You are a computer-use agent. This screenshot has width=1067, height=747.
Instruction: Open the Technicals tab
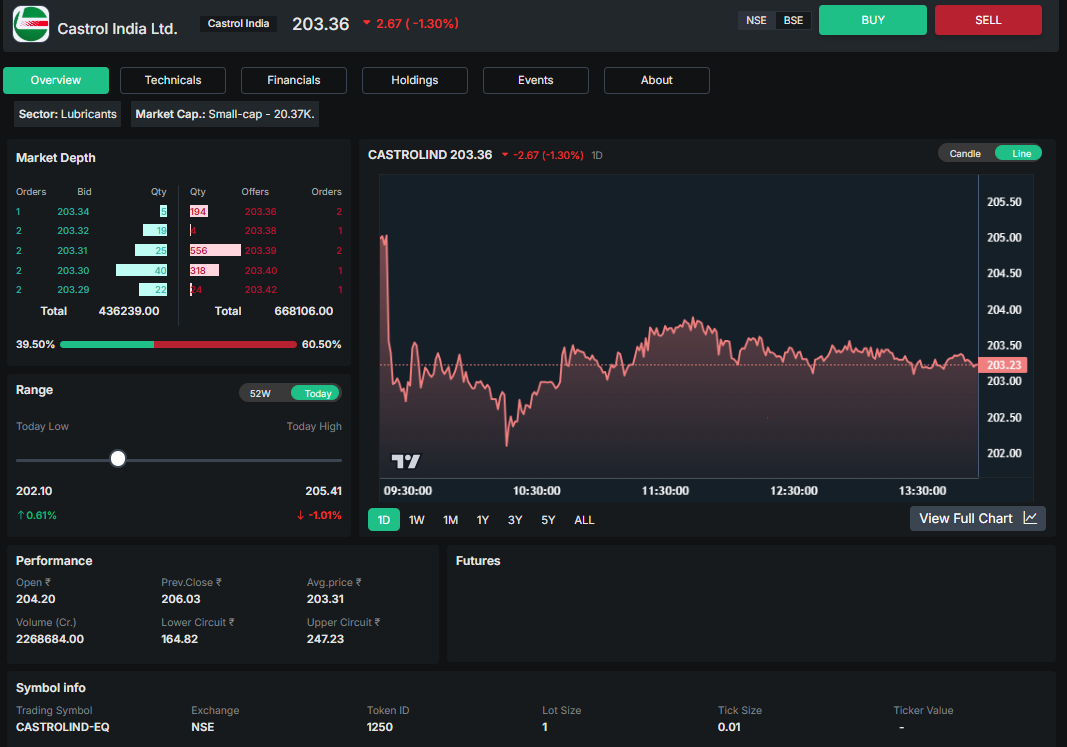coord(172,80)
